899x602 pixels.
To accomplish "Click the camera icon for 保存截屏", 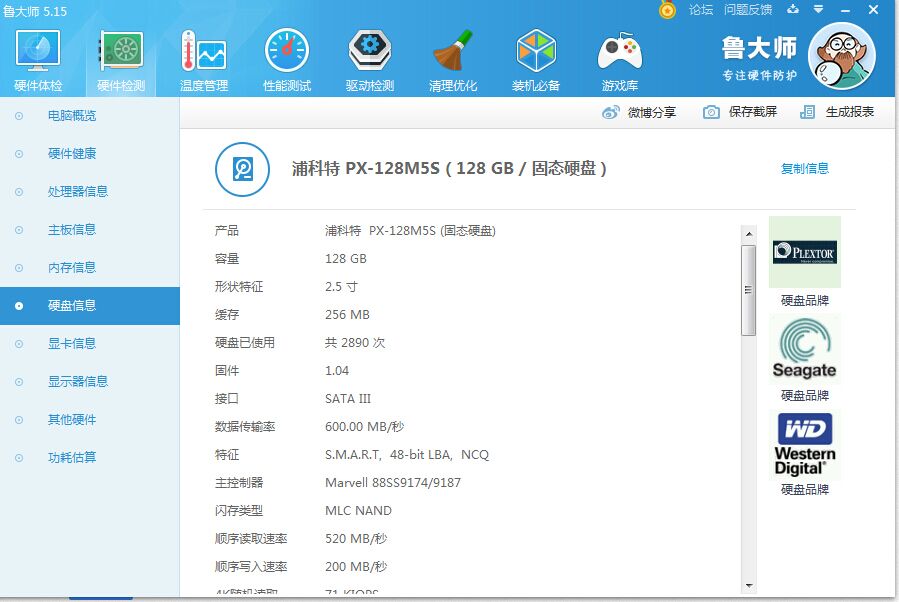I will pyautogui.click(x=711, y=112).
